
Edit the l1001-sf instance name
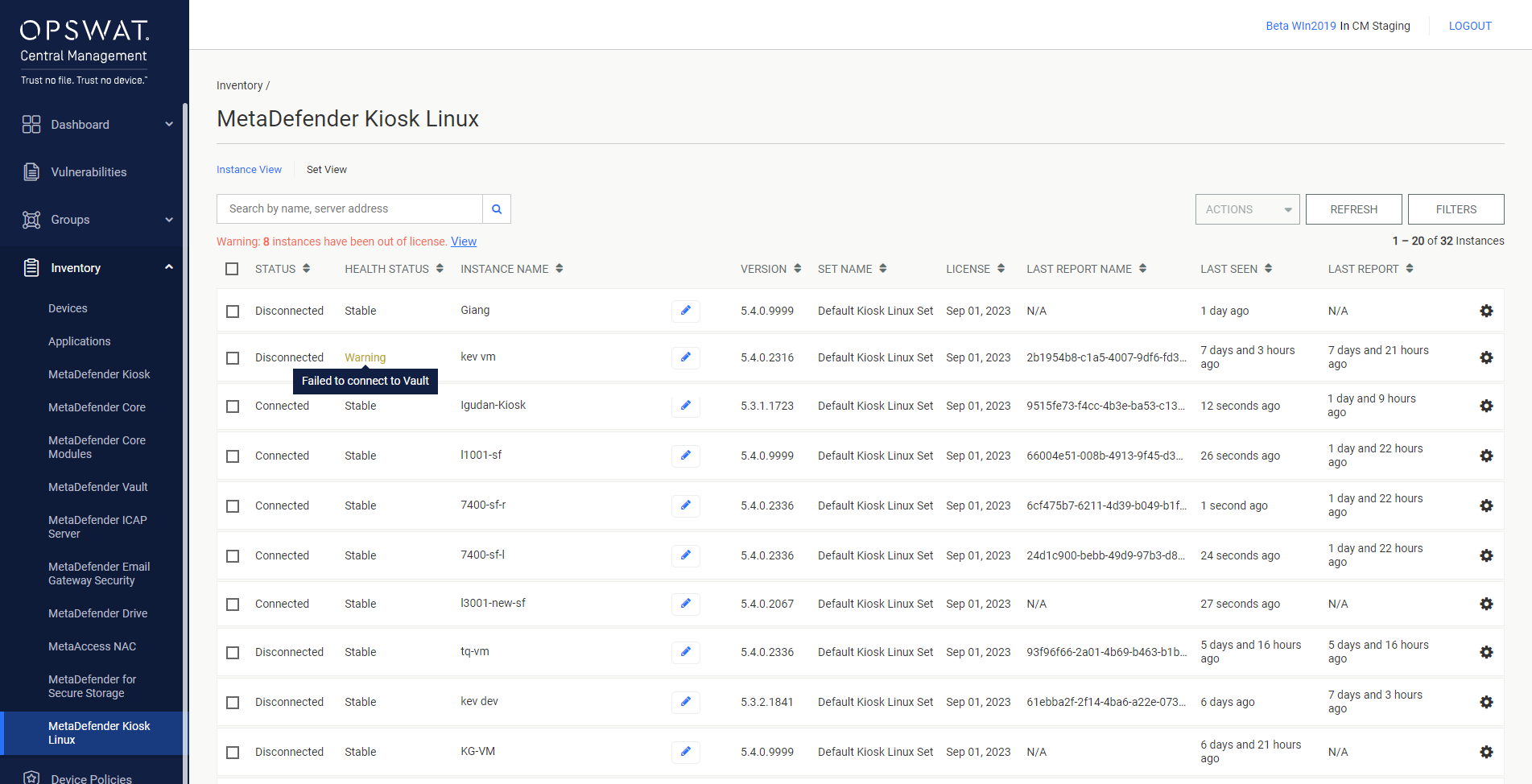click(x=686, y=456)
